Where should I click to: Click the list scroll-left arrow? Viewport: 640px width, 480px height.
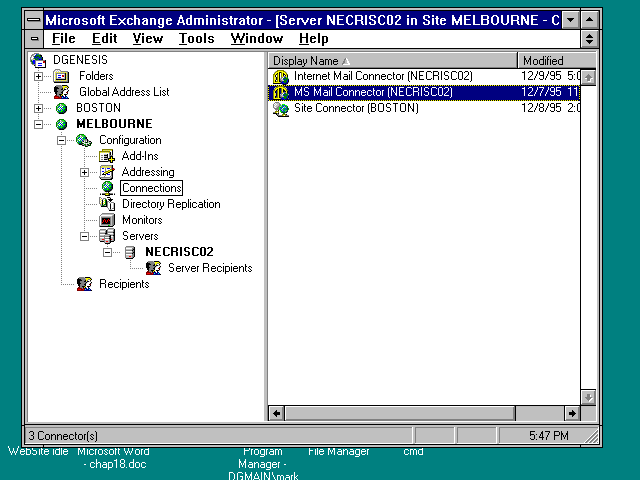point(277,413)
